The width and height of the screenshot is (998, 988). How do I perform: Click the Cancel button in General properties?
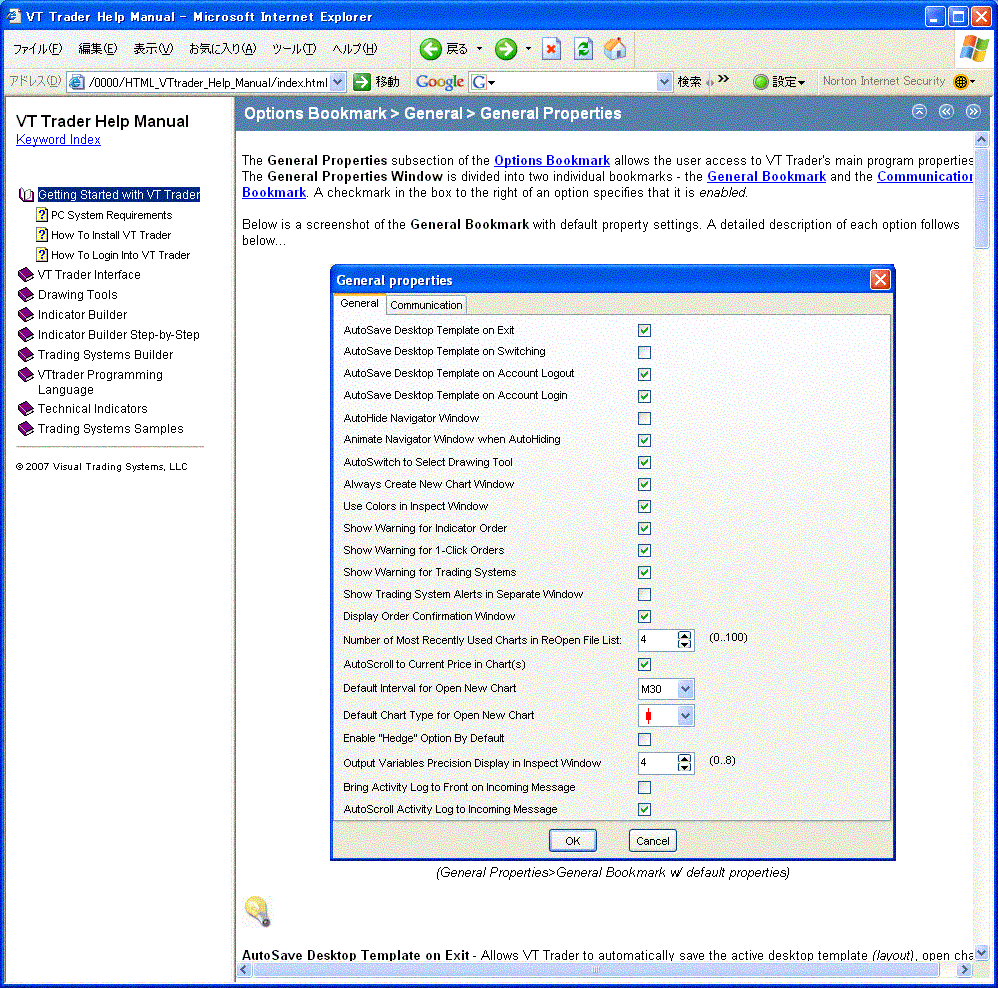[652, 840]
